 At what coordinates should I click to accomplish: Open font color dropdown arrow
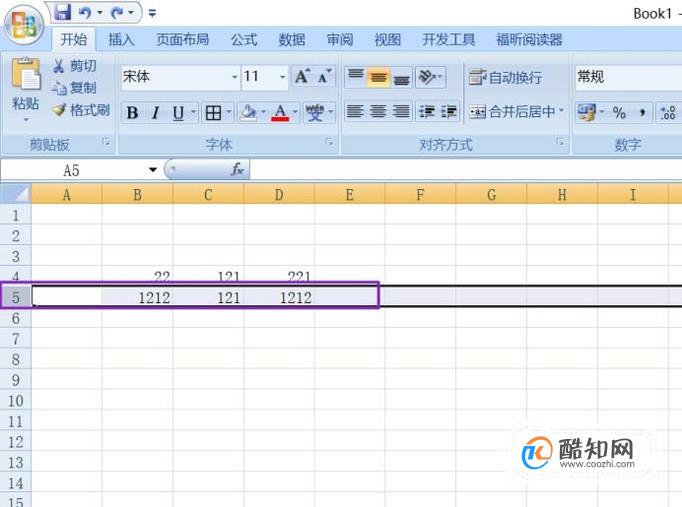pos(295,112)
